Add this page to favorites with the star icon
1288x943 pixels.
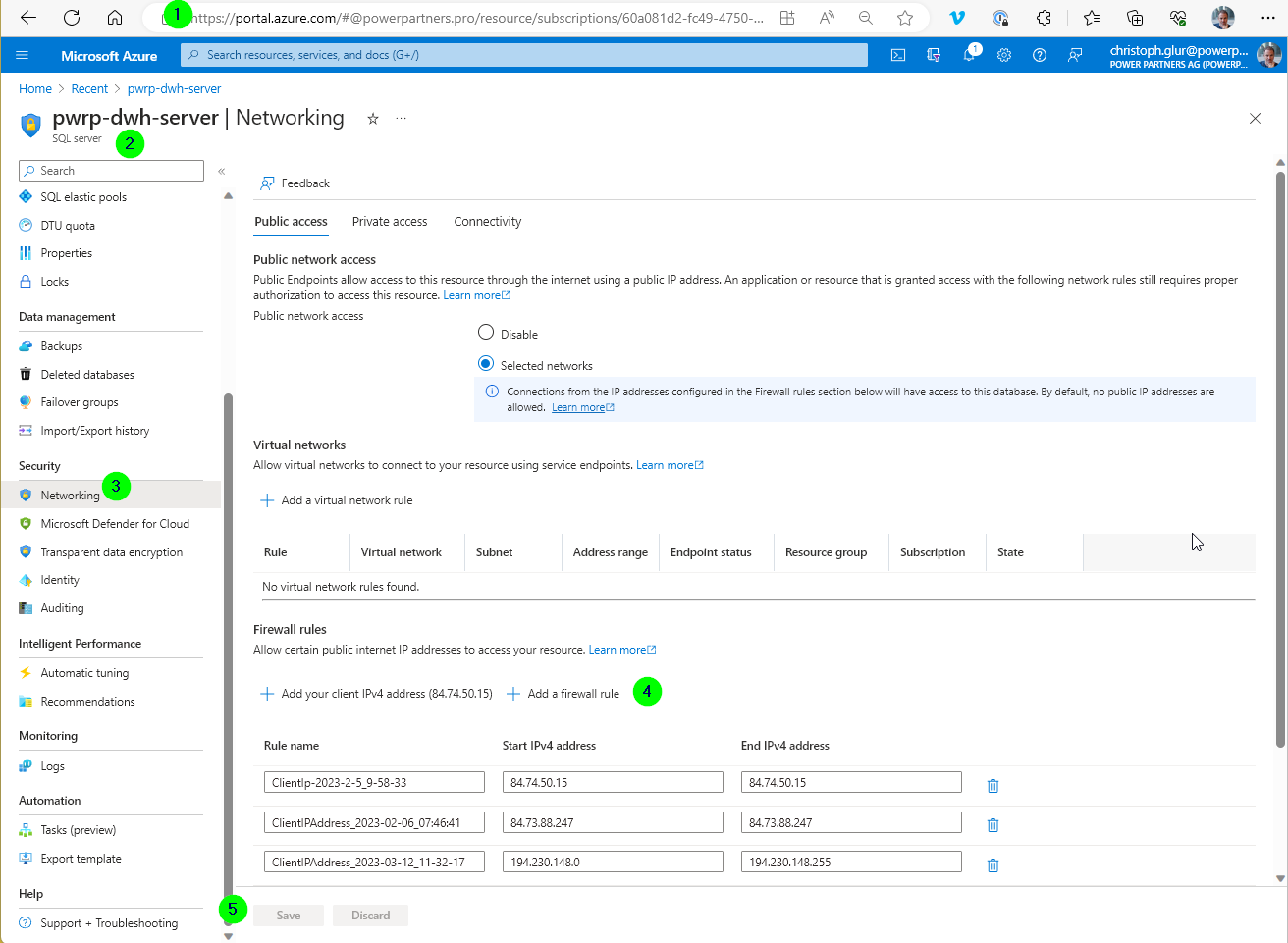pos(905,18)
